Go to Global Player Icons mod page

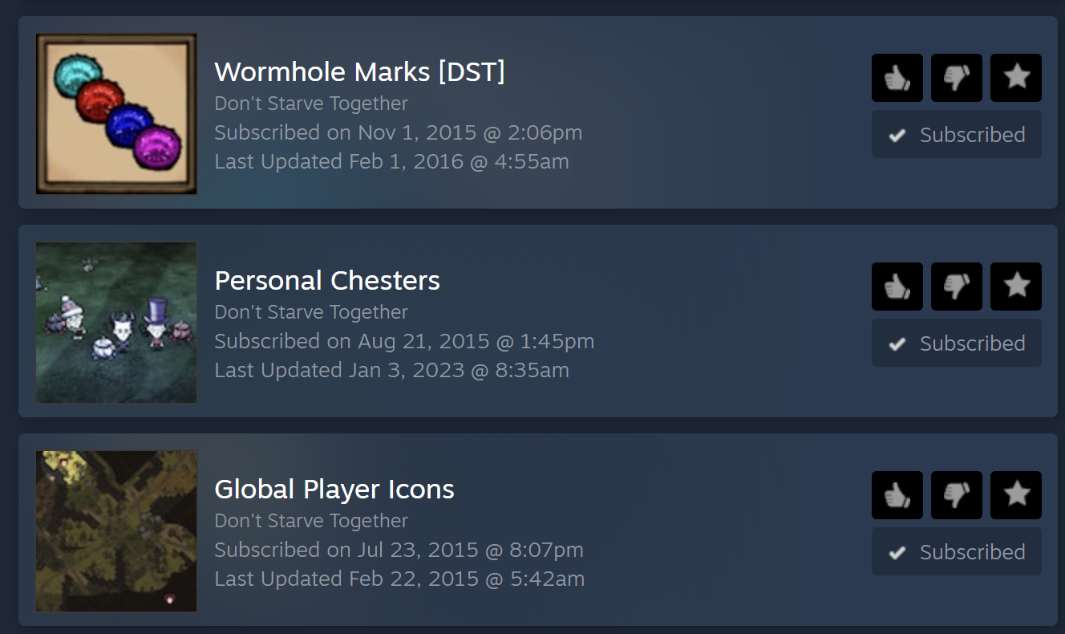click(x=334, y=489)
